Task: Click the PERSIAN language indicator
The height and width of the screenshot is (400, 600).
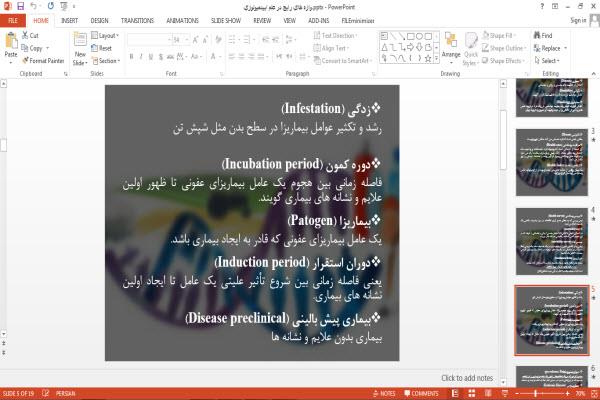Action: click(x=65, y=393)
